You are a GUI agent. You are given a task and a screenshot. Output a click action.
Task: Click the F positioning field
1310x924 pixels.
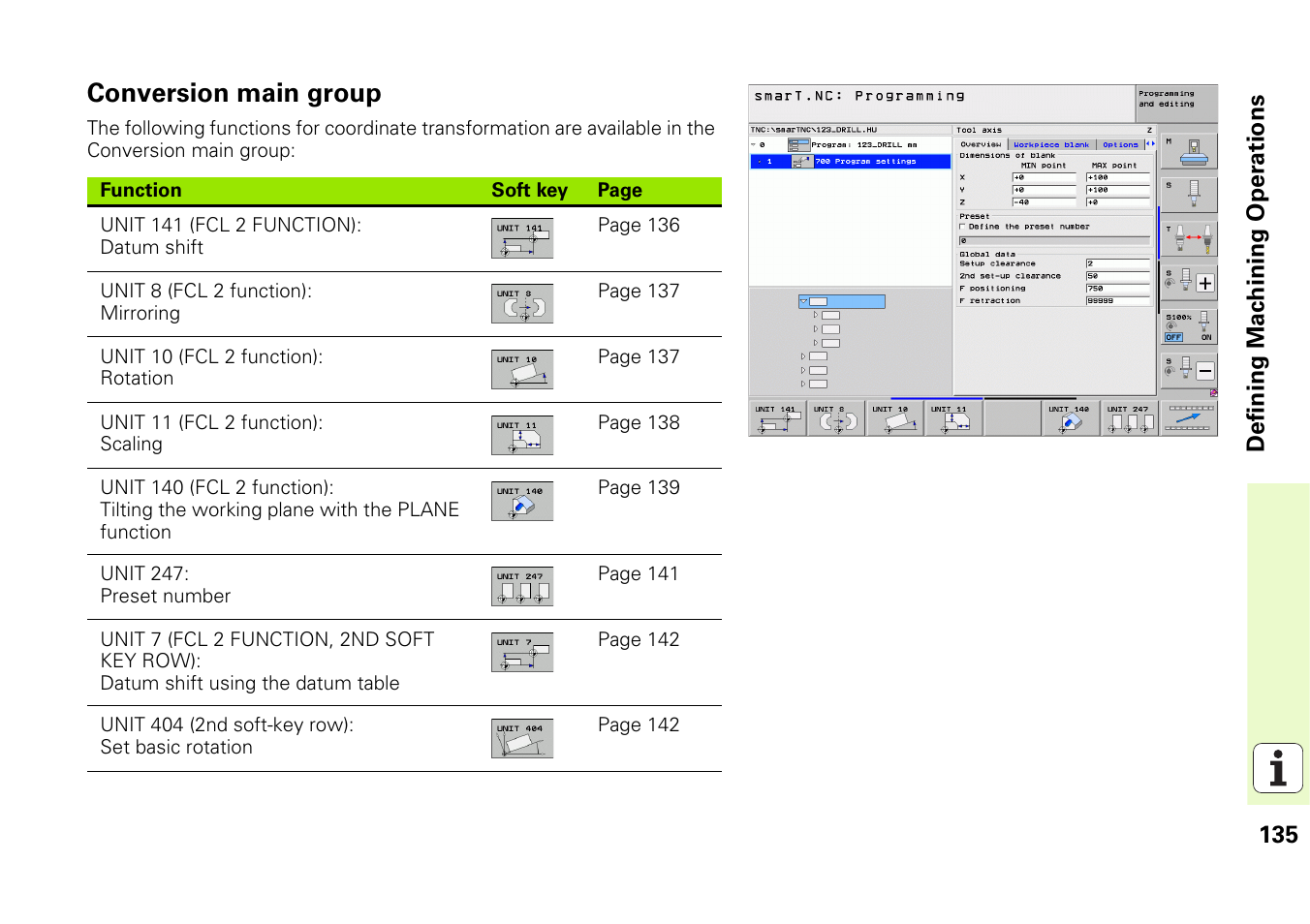pos(1117,289)
